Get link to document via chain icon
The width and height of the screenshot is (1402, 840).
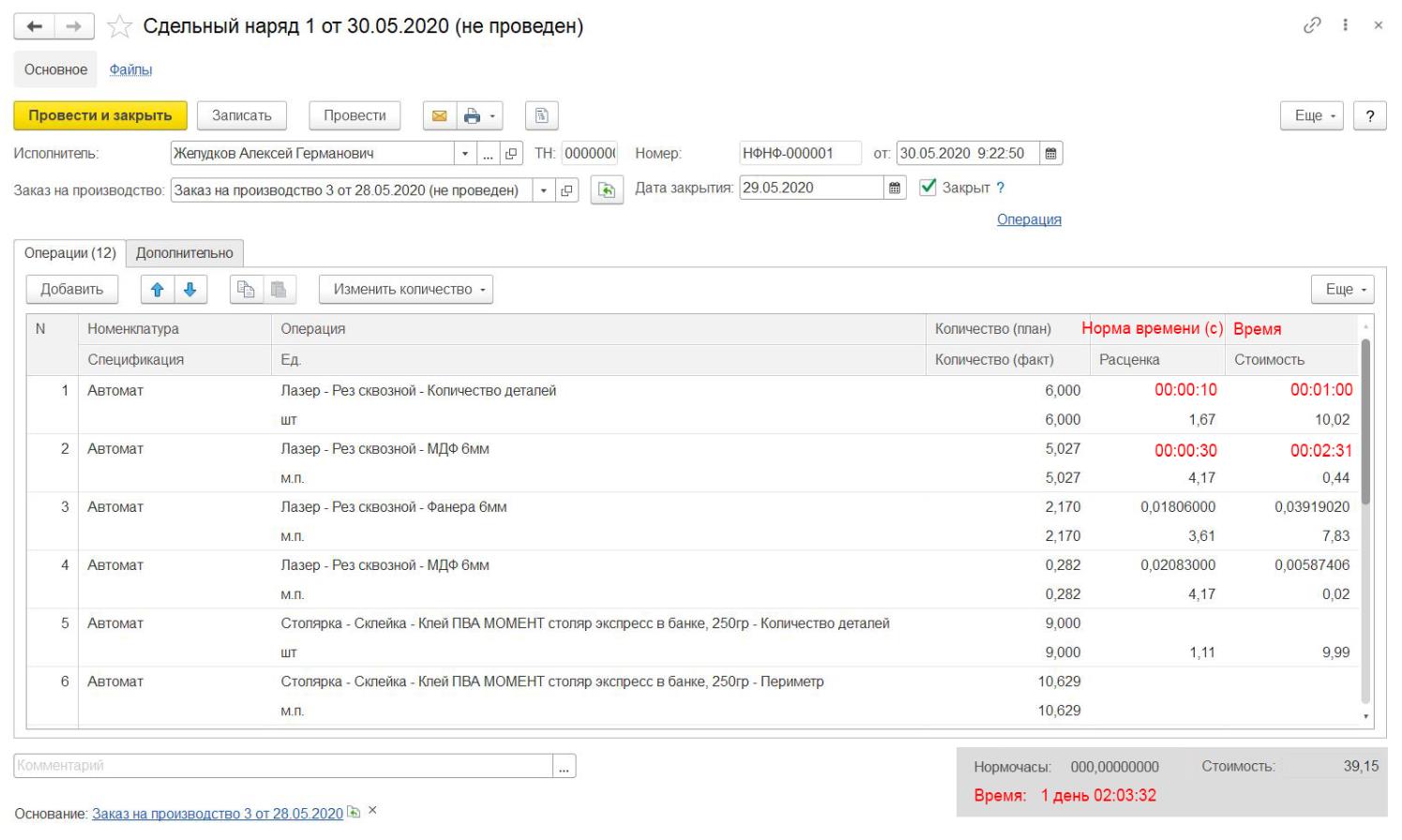pyautogui.click(x=1312, y=25)
